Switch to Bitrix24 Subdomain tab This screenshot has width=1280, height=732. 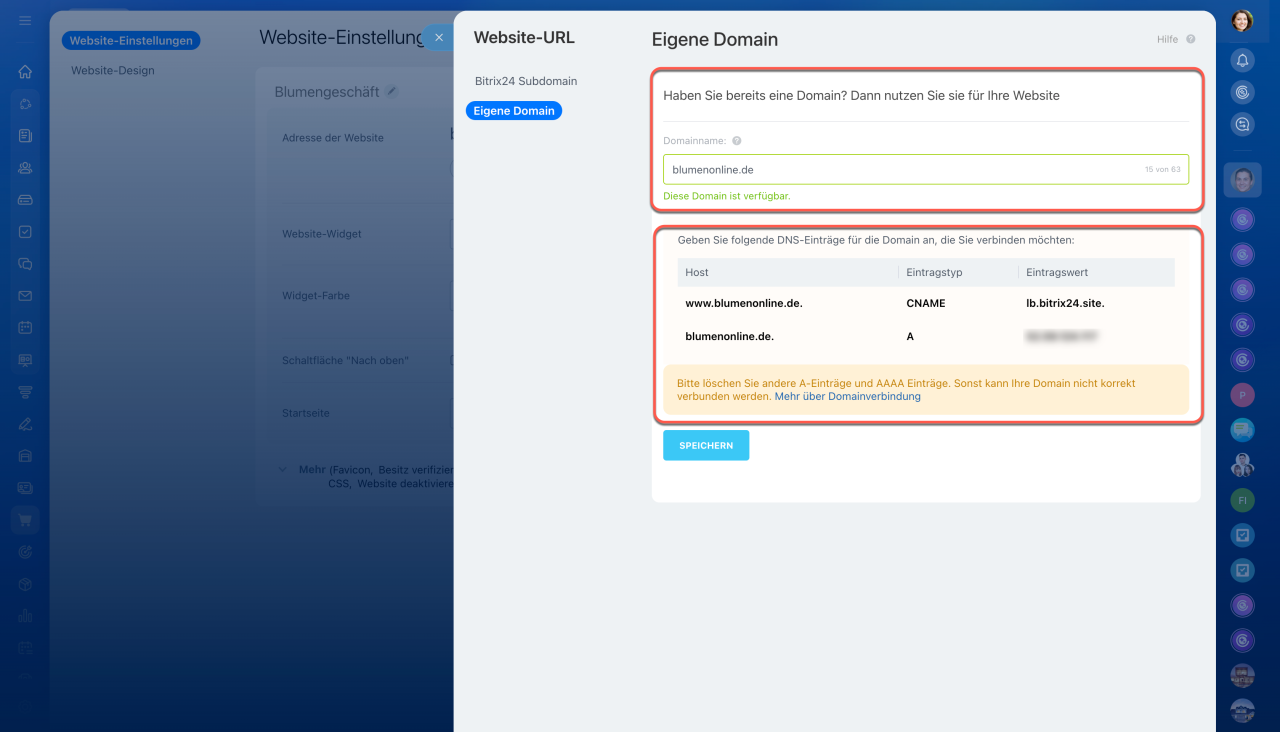tap(526, 81)
